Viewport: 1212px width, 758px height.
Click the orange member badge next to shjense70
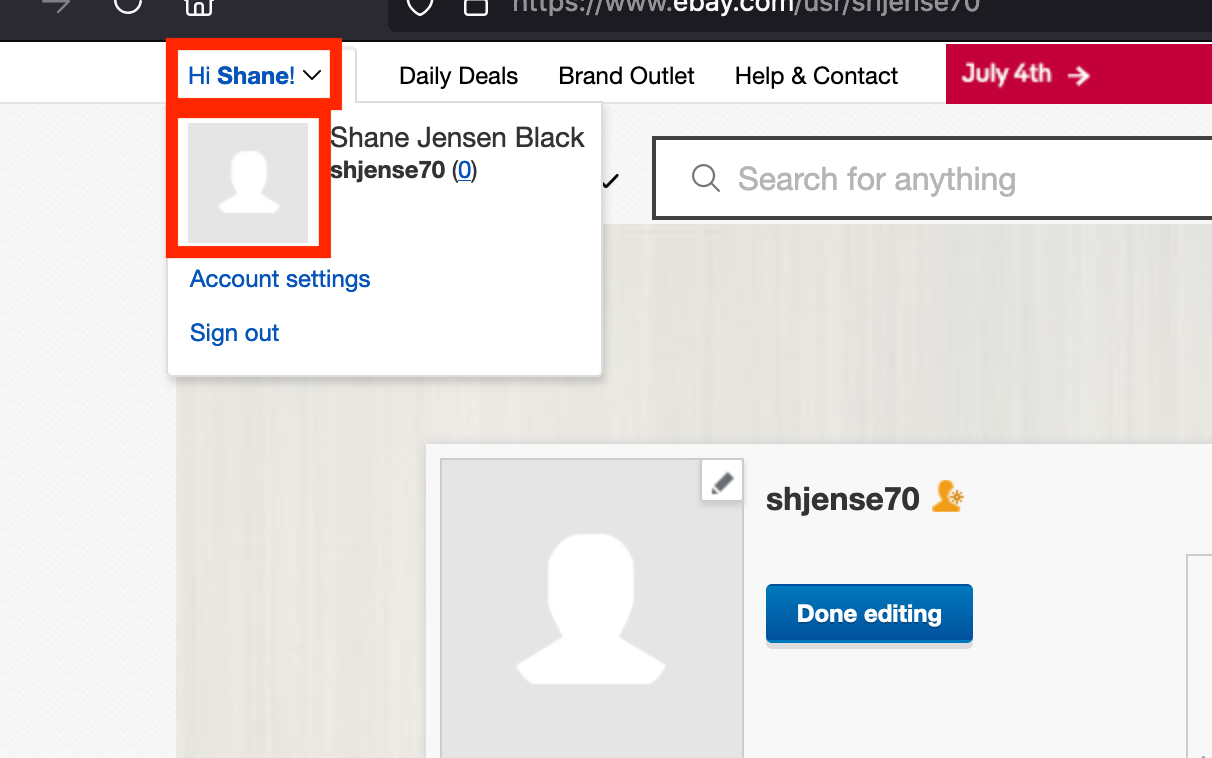944,496
